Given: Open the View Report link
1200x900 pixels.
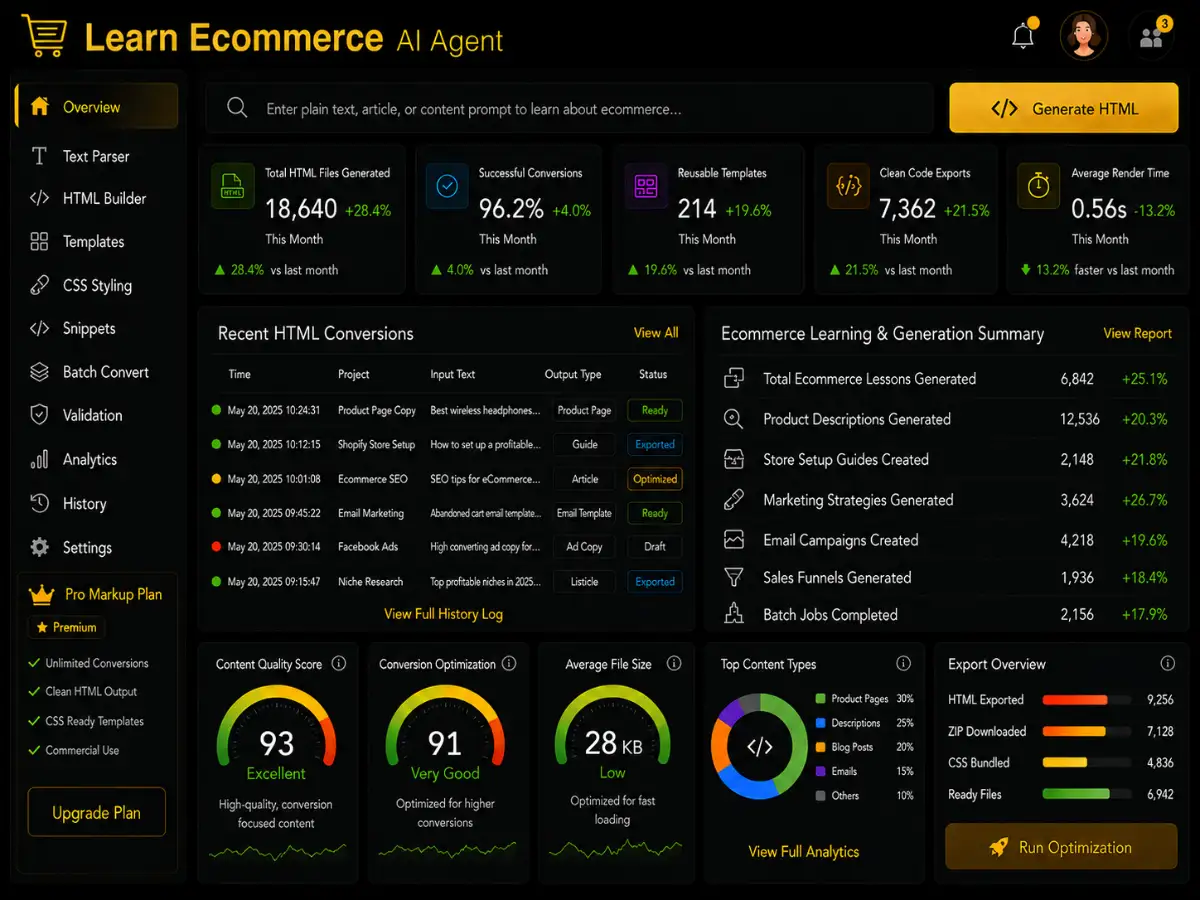Looking at the screenshot, I should point(1138,333).
